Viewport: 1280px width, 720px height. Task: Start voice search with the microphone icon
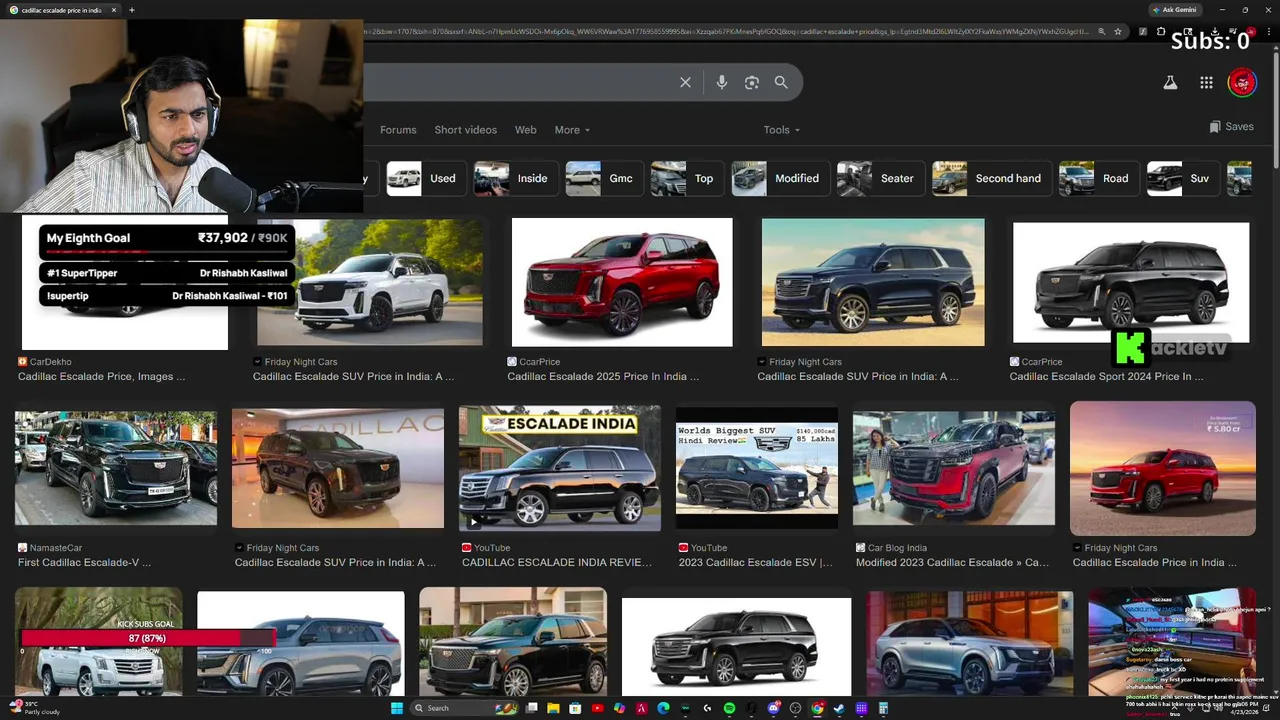[x=722, y=82]
